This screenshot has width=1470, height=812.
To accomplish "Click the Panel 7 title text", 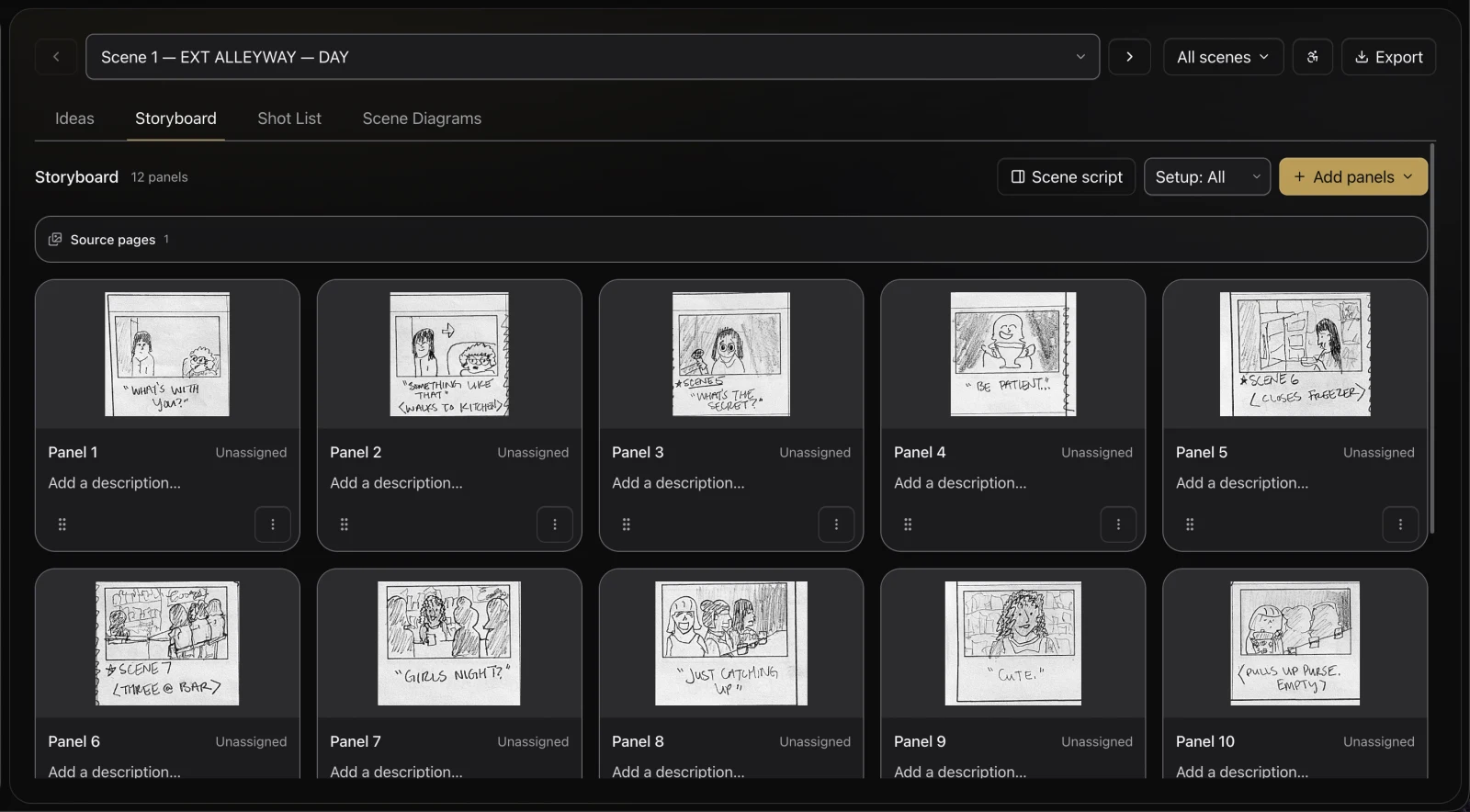I will click(356, 742).
